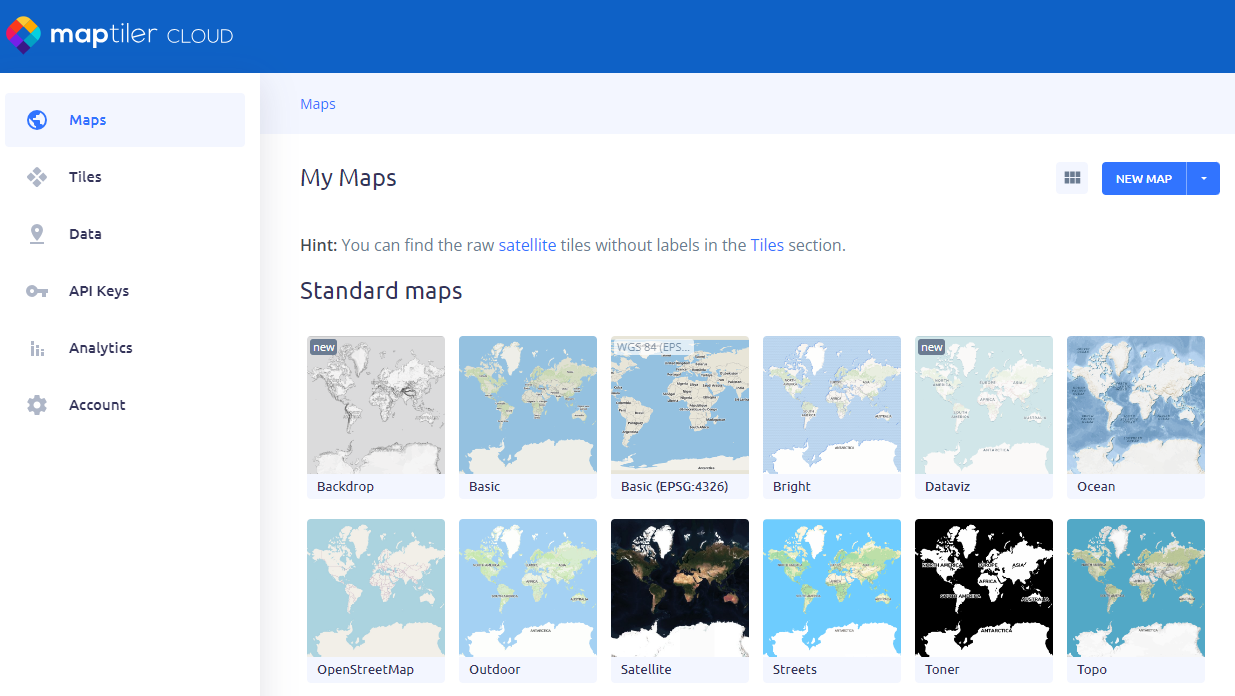Click the Tiles diamond icon

point(37,177)
